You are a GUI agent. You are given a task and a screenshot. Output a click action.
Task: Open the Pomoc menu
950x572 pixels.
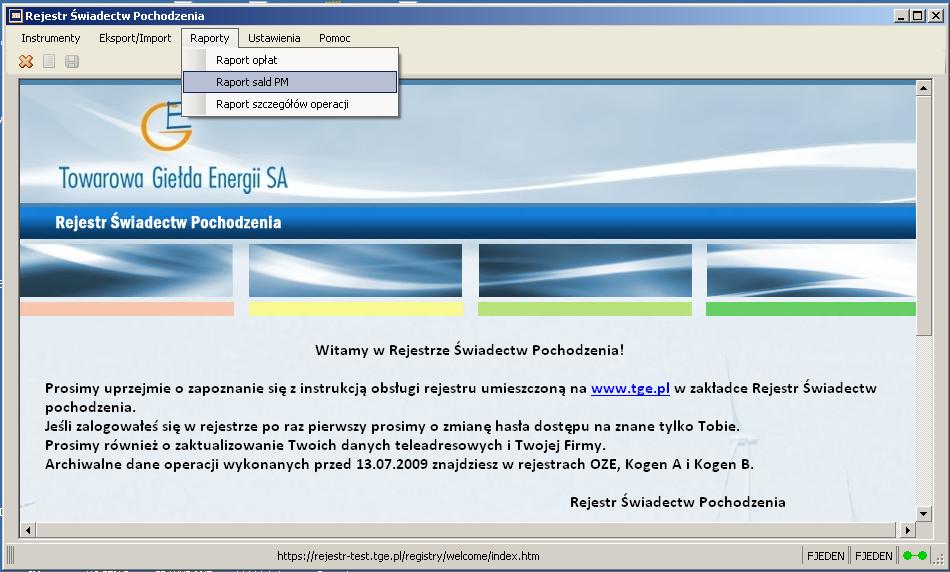(334, 38)
